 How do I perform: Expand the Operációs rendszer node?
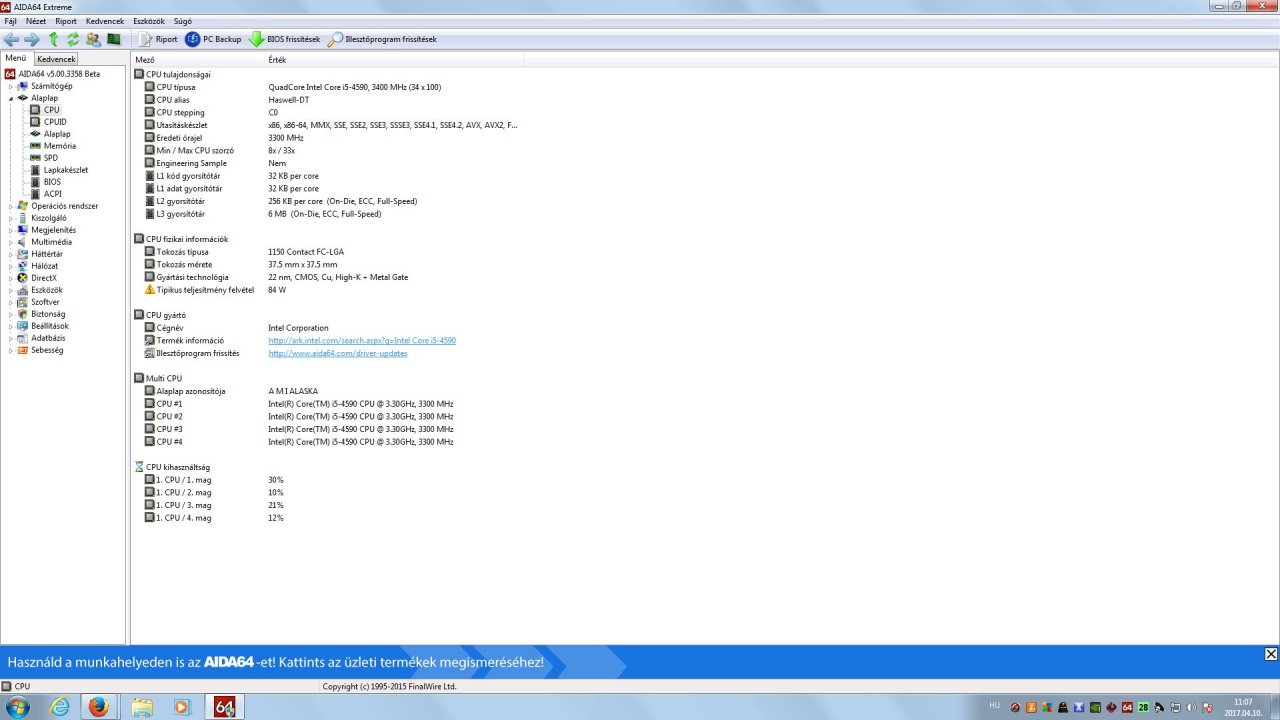(11, 206)
